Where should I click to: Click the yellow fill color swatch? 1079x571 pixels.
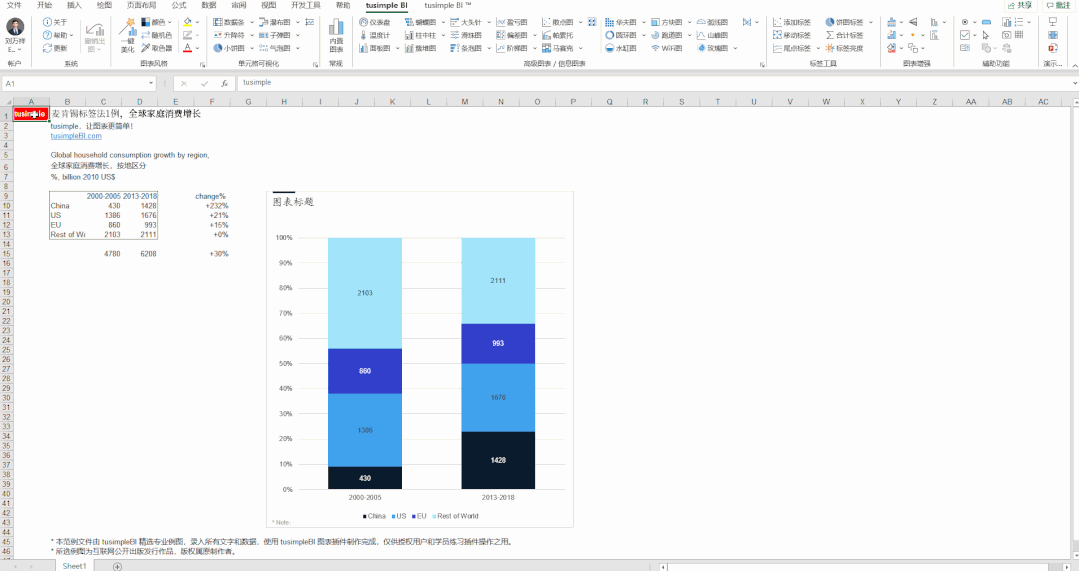pyautogui.click(x=187, y=22)
